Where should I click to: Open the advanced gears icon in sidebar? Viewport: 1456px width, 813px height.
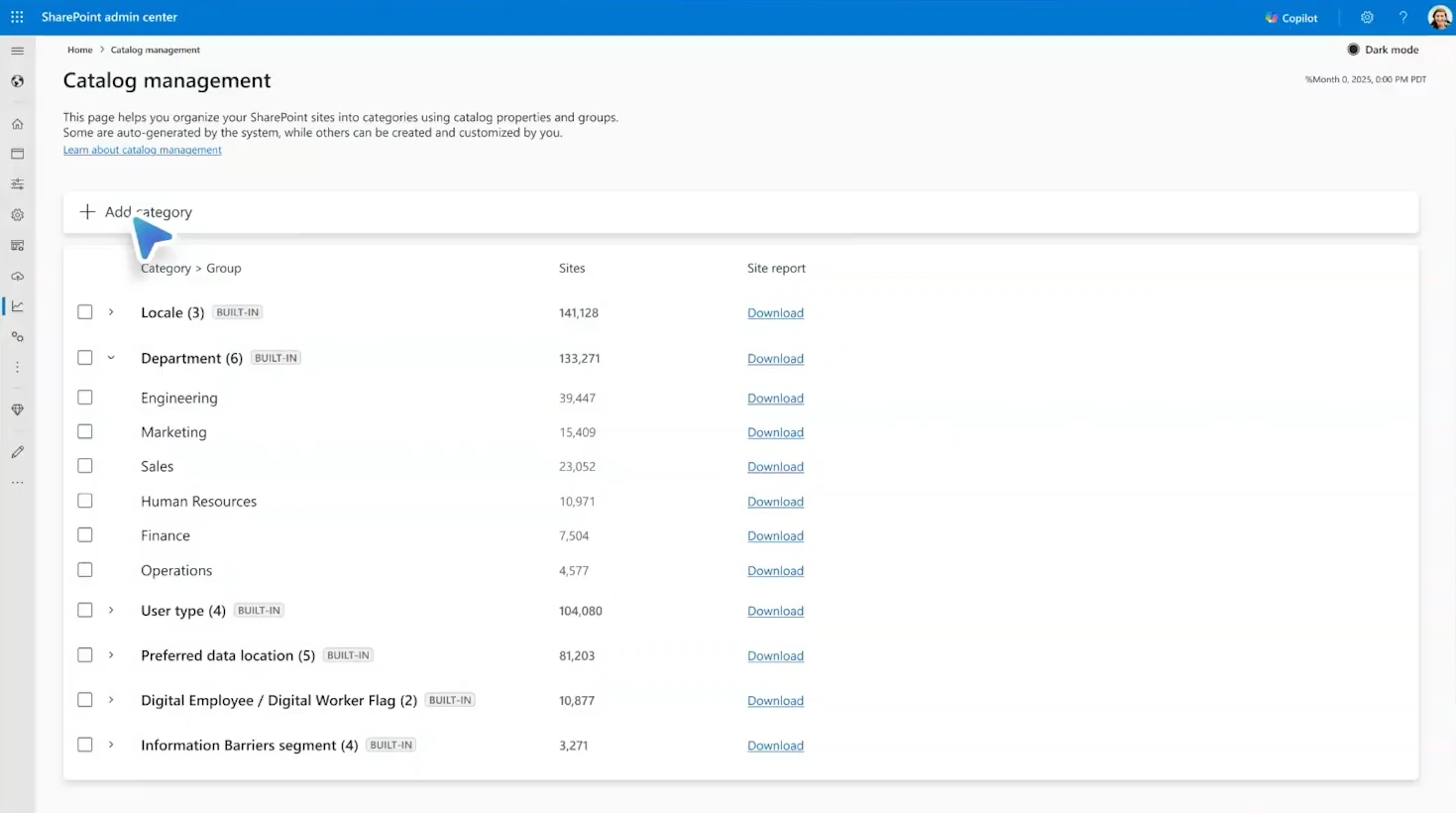pos(17,337)
